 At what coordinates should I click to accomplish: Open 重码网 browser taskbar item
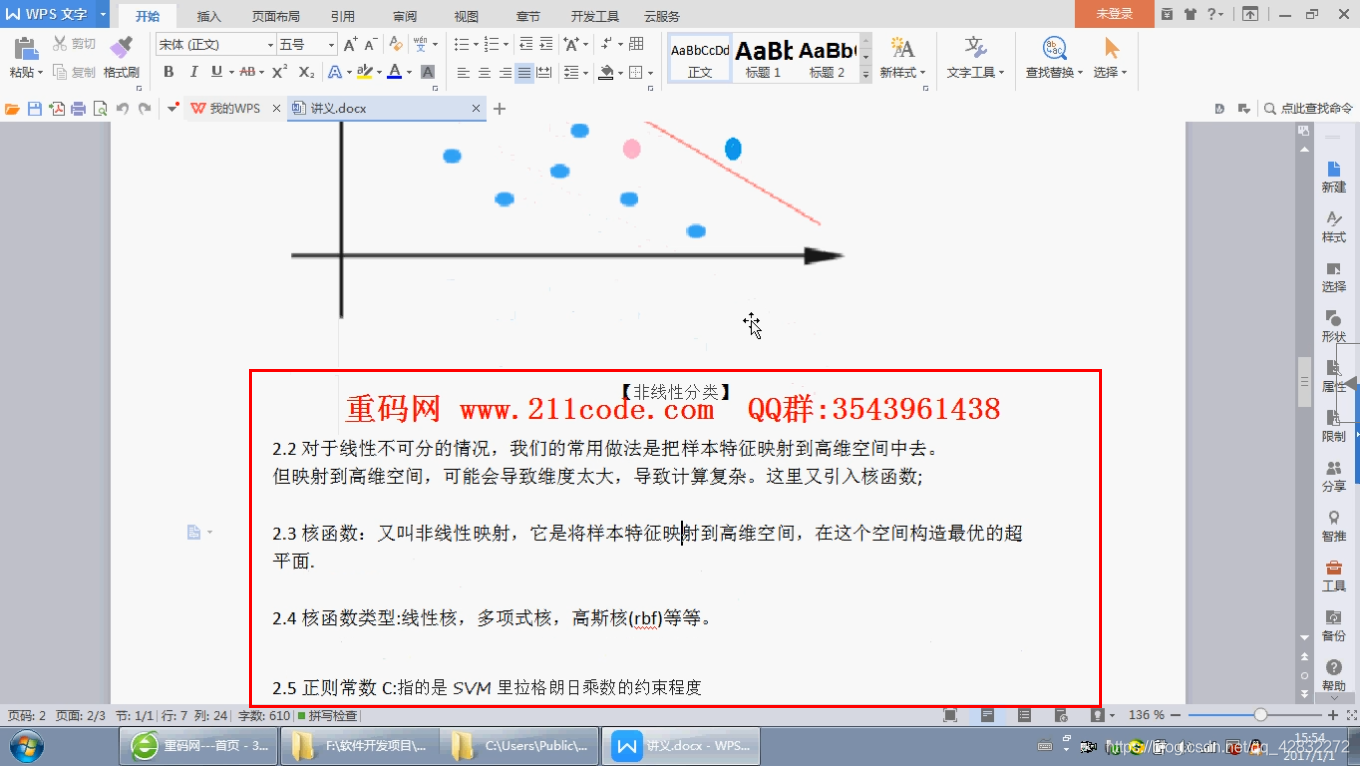[201, 746]
